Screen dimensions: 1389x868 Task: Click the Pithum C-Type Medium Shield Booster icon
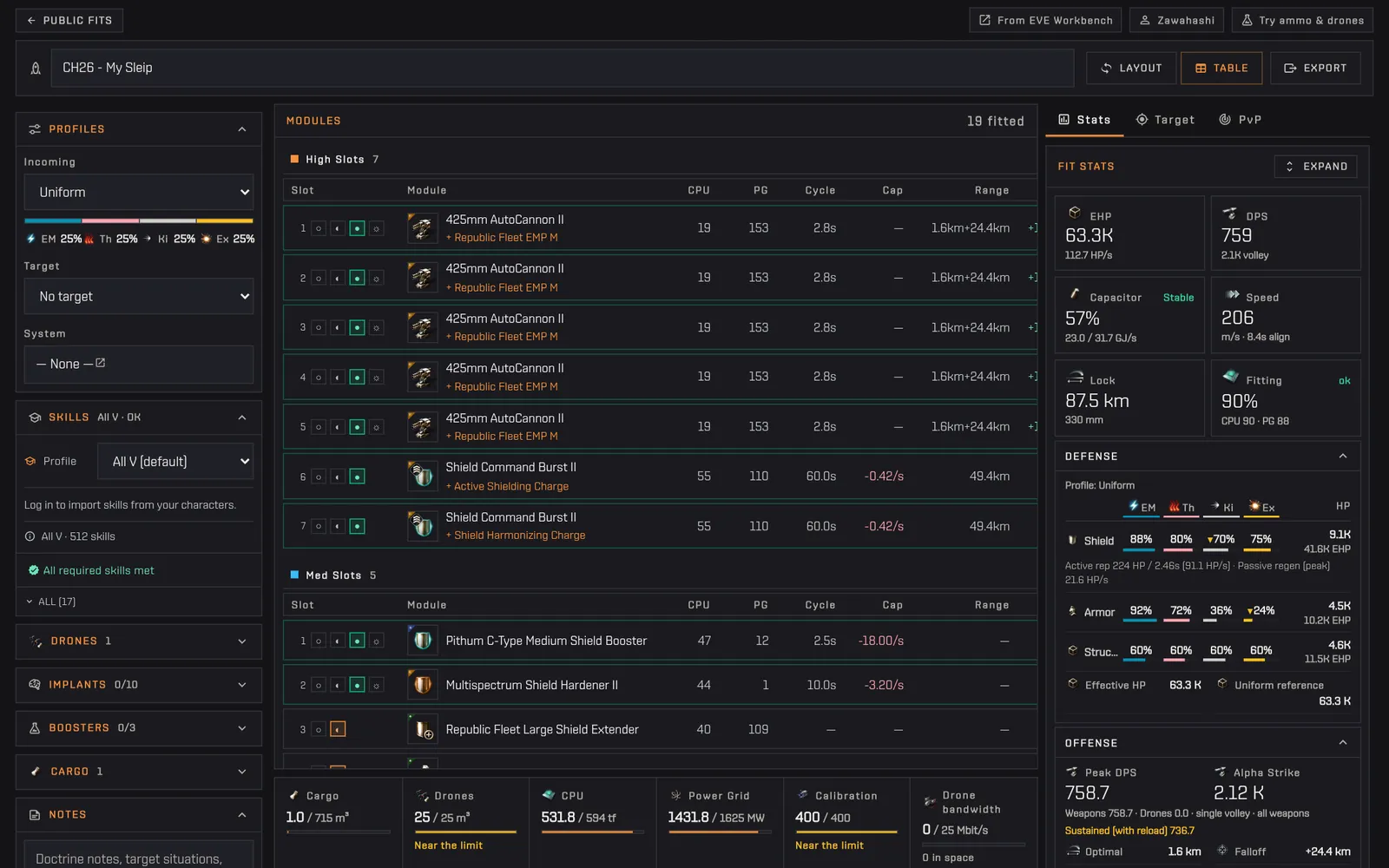tap(423, 641)
